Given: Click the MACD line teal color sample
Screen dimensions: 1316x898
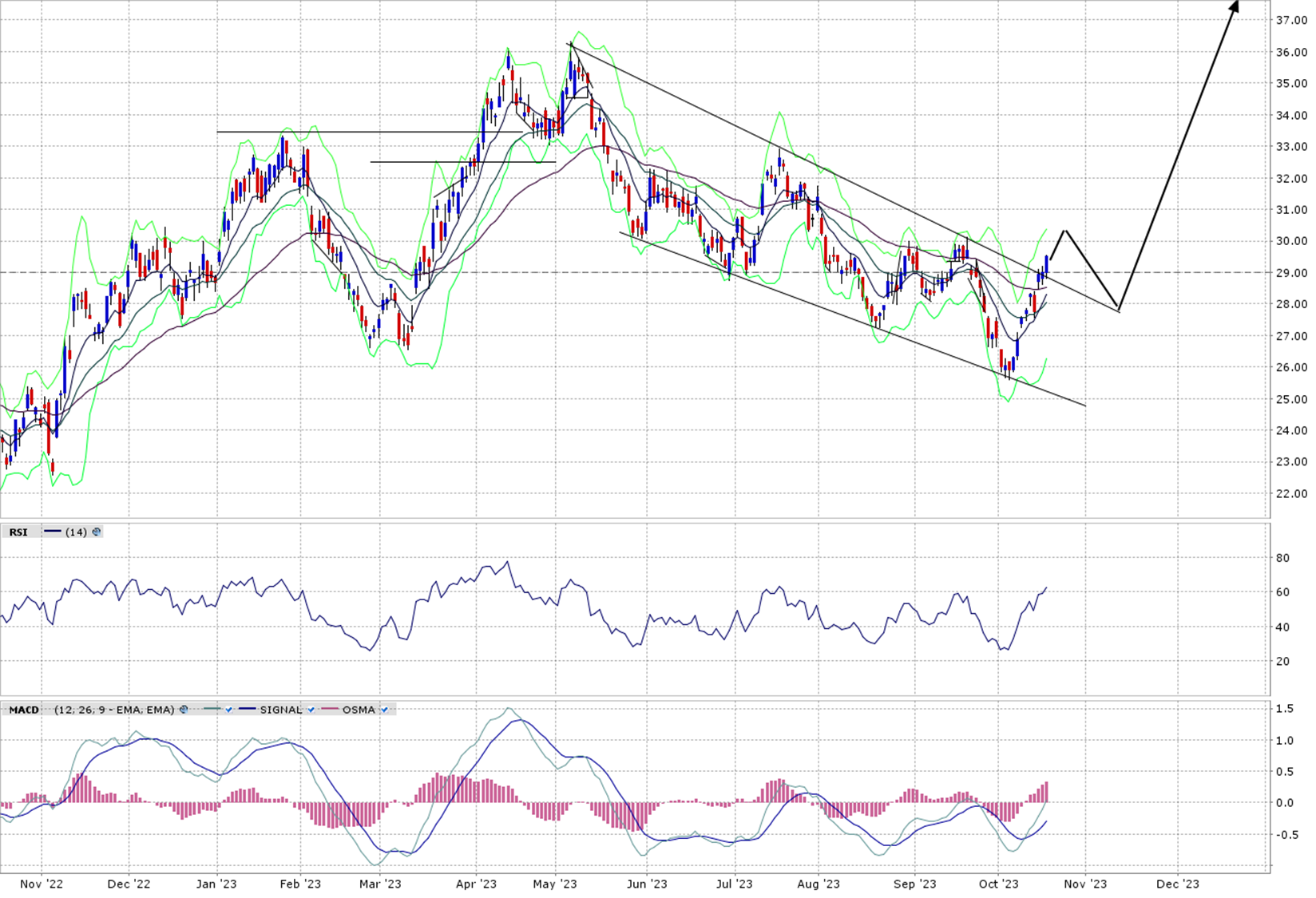Looking at the screenshot, I should coord(212,709).
